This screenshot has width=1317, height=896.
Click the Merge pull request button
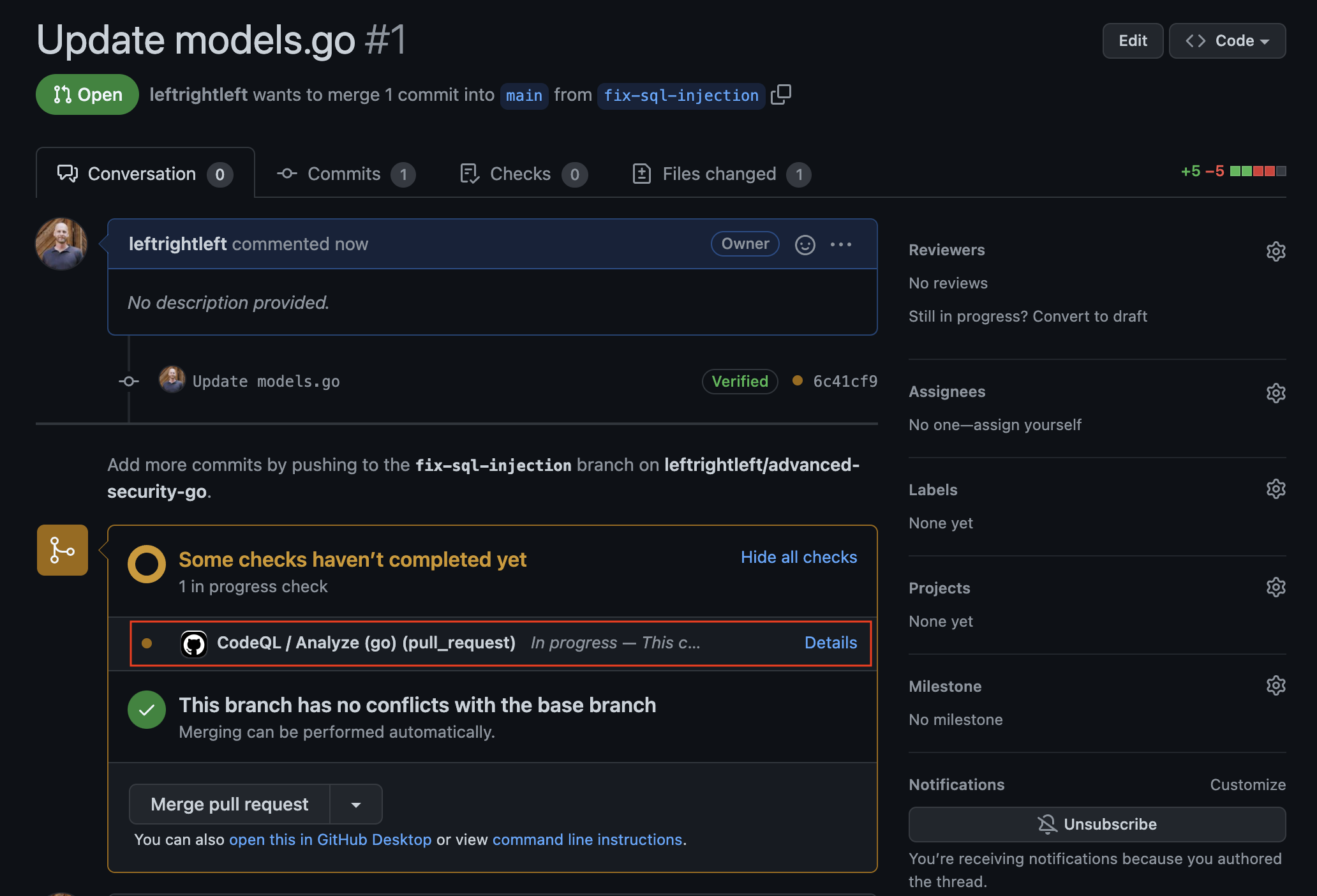click(x=230, y=805)
